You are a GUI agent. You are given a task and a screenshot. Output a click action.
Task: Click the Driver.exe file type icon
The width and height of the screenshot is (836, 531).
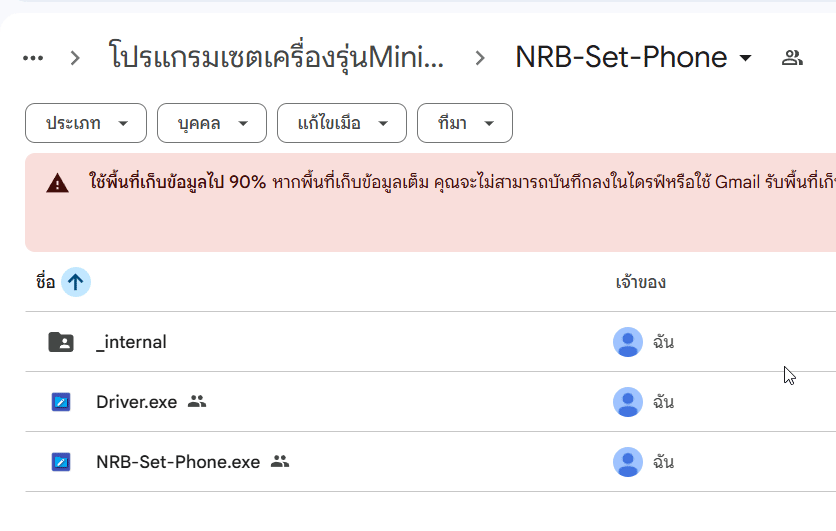61,402
